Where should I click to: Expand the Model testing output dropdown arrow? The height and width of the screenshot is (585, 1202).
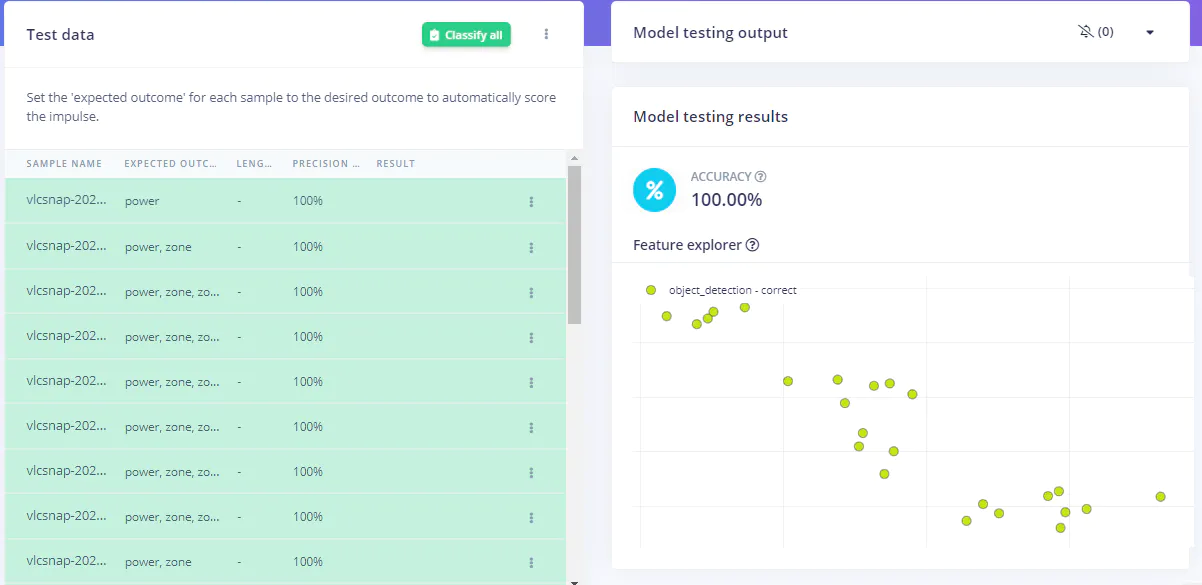(1149, 32)
